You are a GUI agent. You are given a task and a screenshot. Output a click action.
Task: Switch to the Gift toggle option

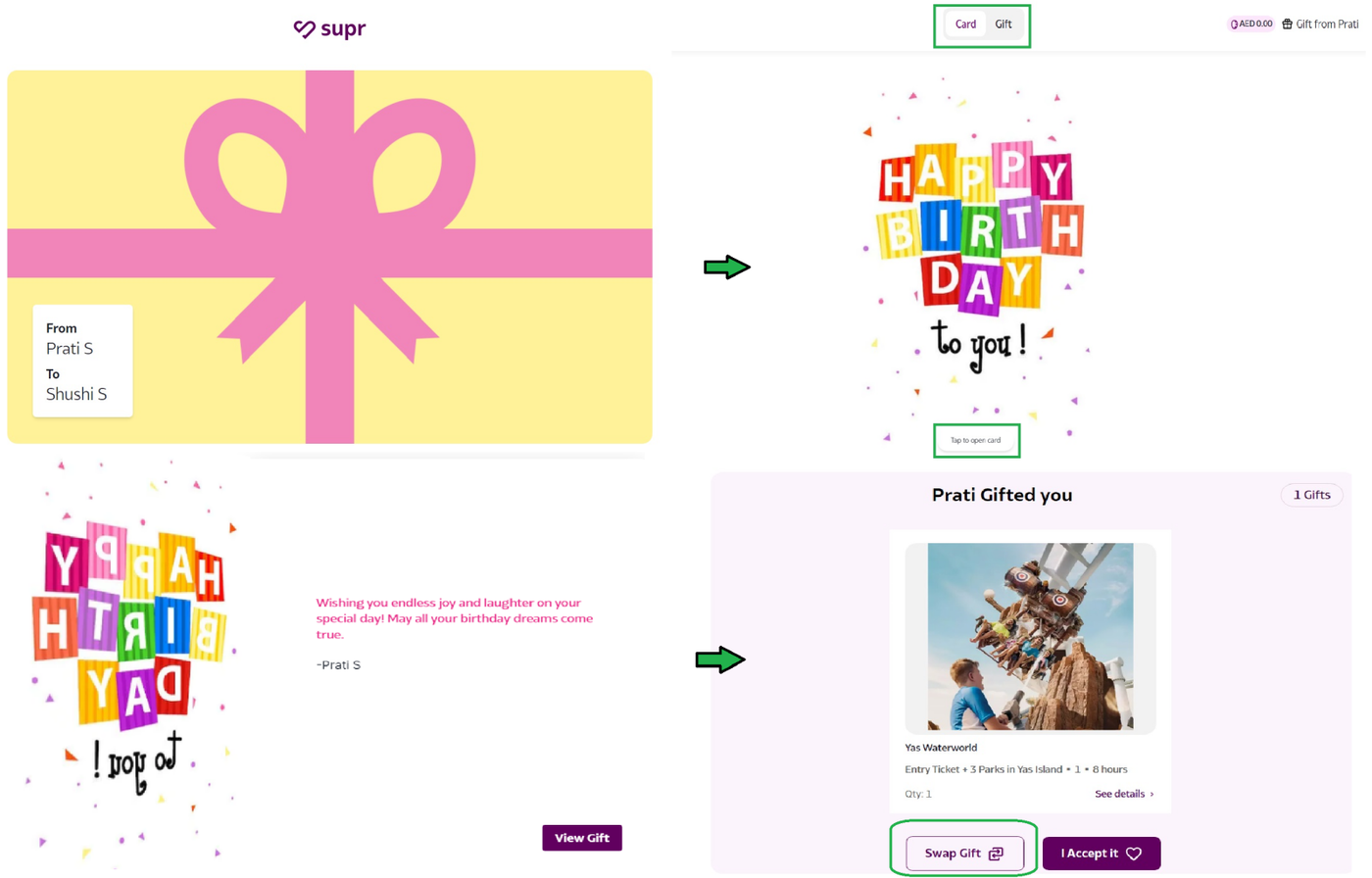1004,24
